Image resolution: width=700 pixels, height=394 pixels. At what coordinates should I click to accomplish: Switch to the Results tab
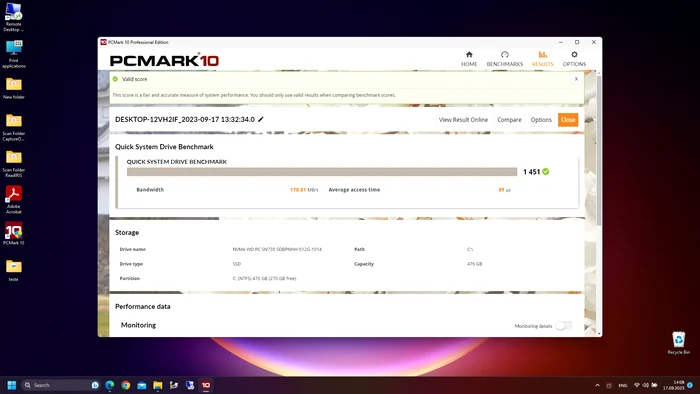tap(542, 58)
